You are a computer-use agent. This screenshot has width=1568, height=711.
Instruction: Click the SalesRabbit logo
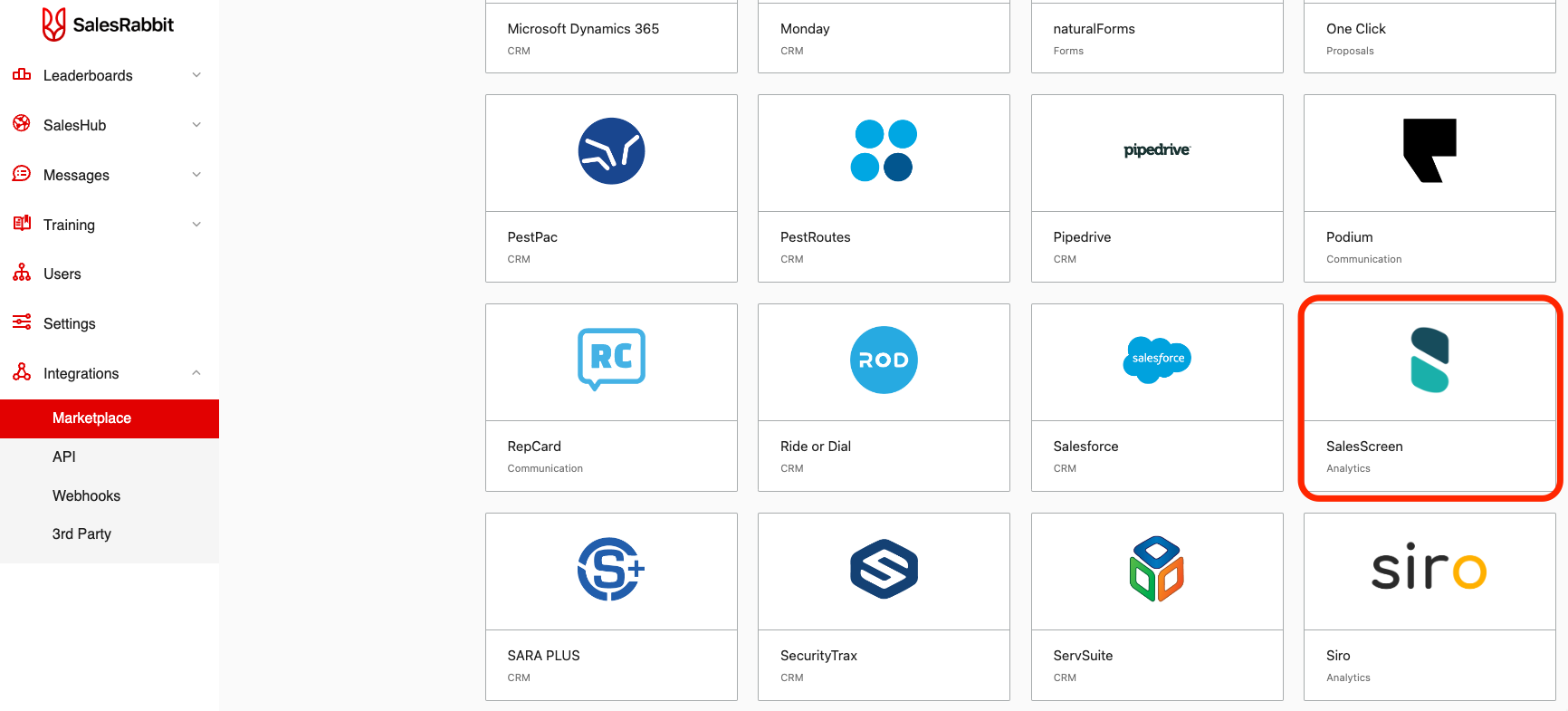[x=108, y=24]
